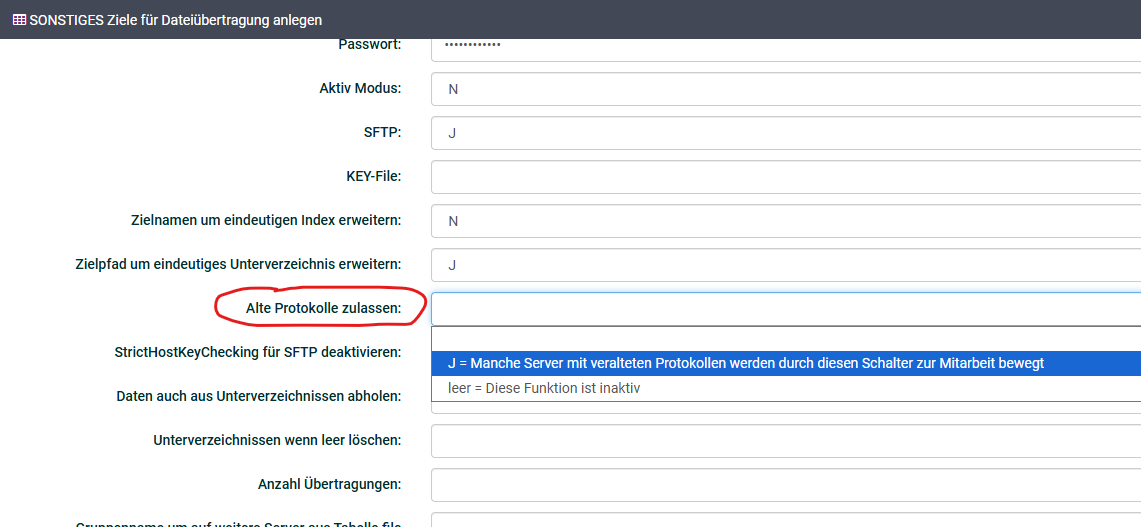
Task: Click the 'Anzahl Übertragungen:' label
Action: (329, 484)
